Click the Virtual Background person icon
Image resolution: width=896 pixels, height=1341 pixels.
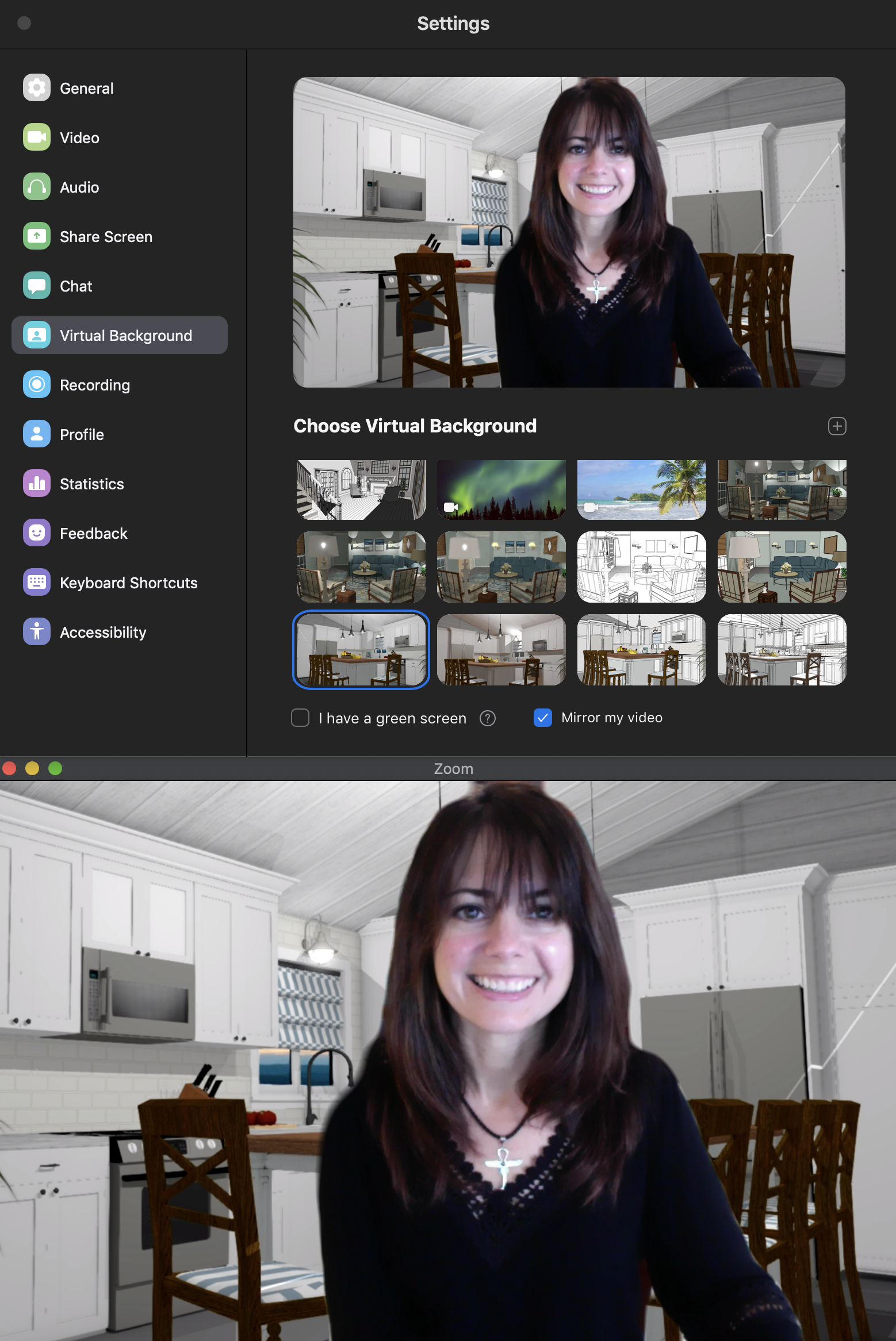click(37, 335)
